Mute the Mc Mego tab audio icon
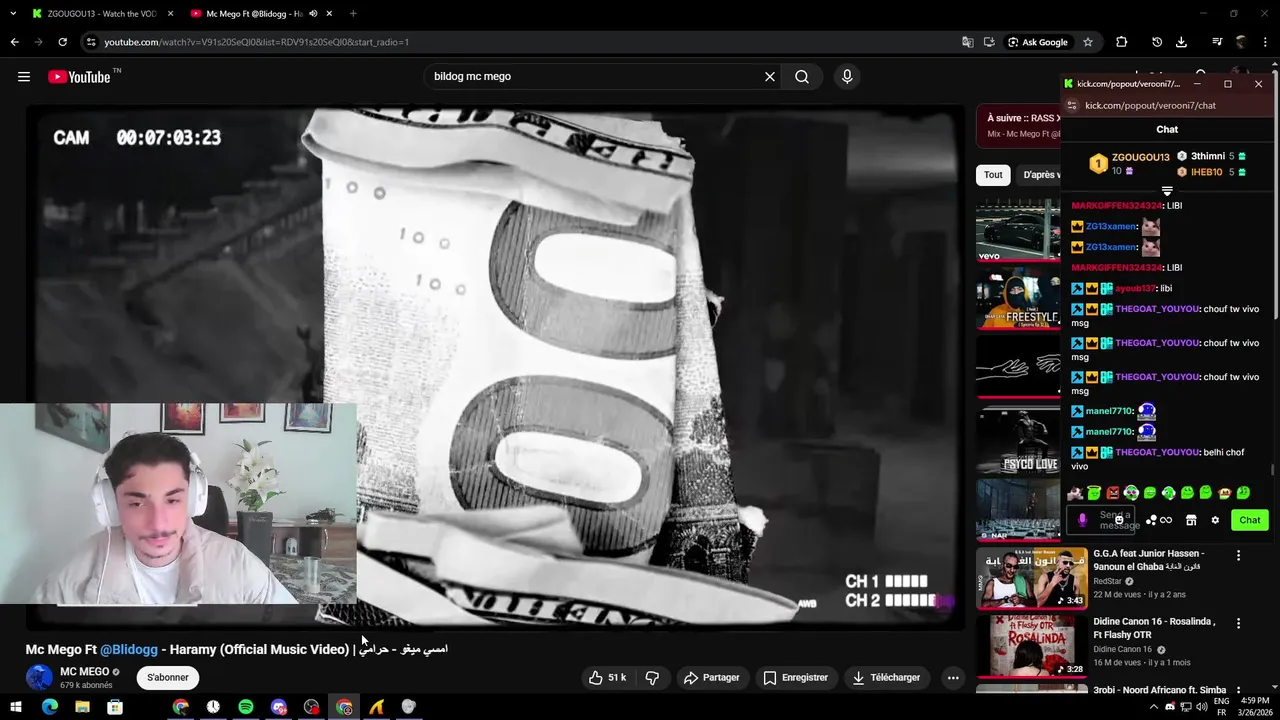1280x720 pixels. [314, 14]
